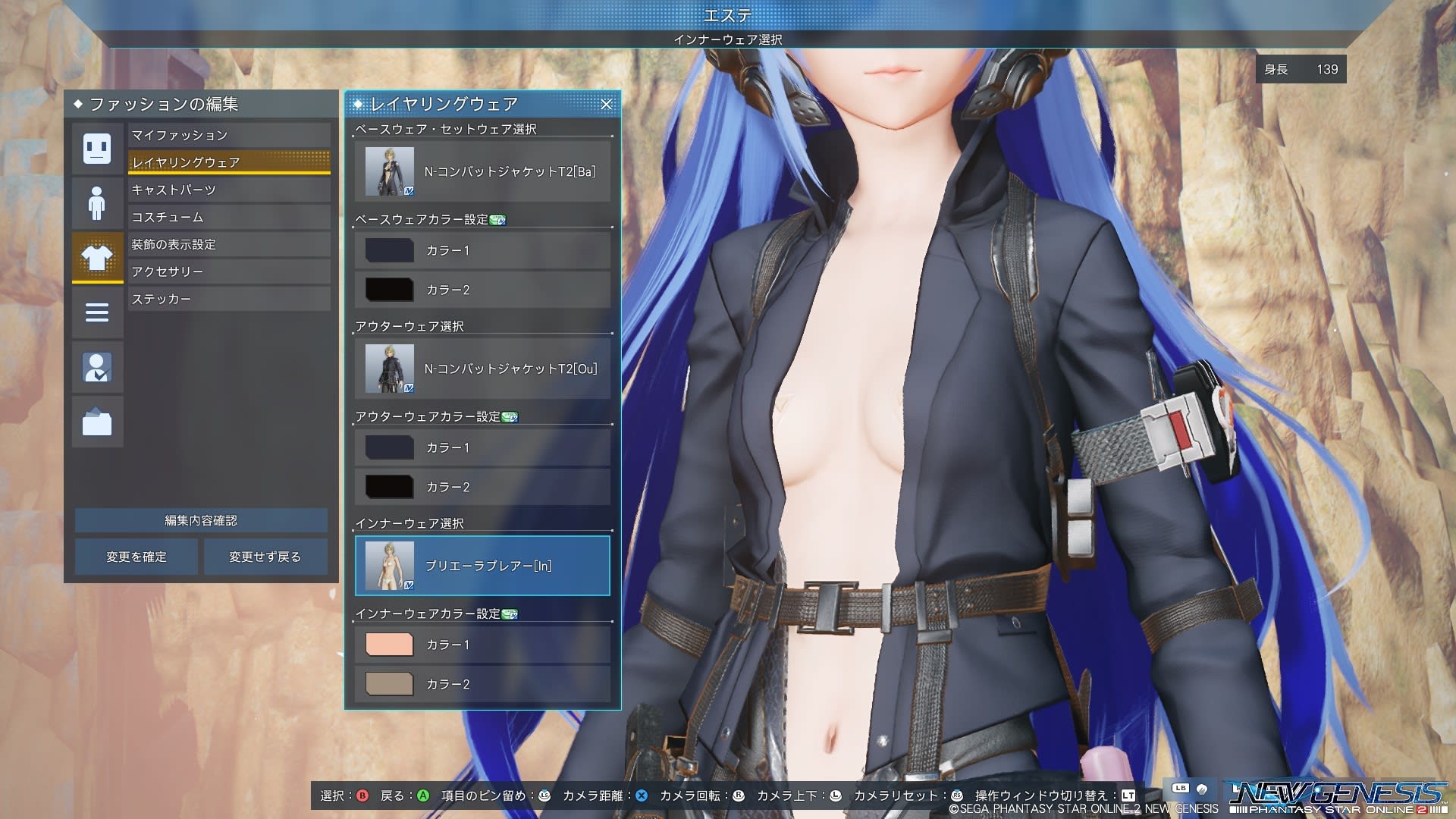
Task: Select プリエーラブレアー[In] innerwear item
Action: tap(482, 566)
